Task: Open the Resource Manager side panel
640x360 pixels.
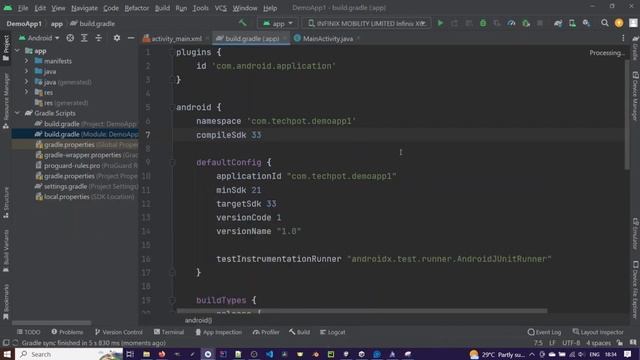Action: 6,101
